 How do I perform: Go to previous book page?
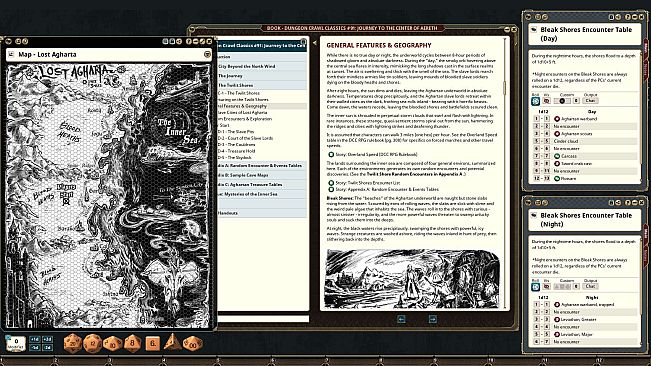pos(401,319)
